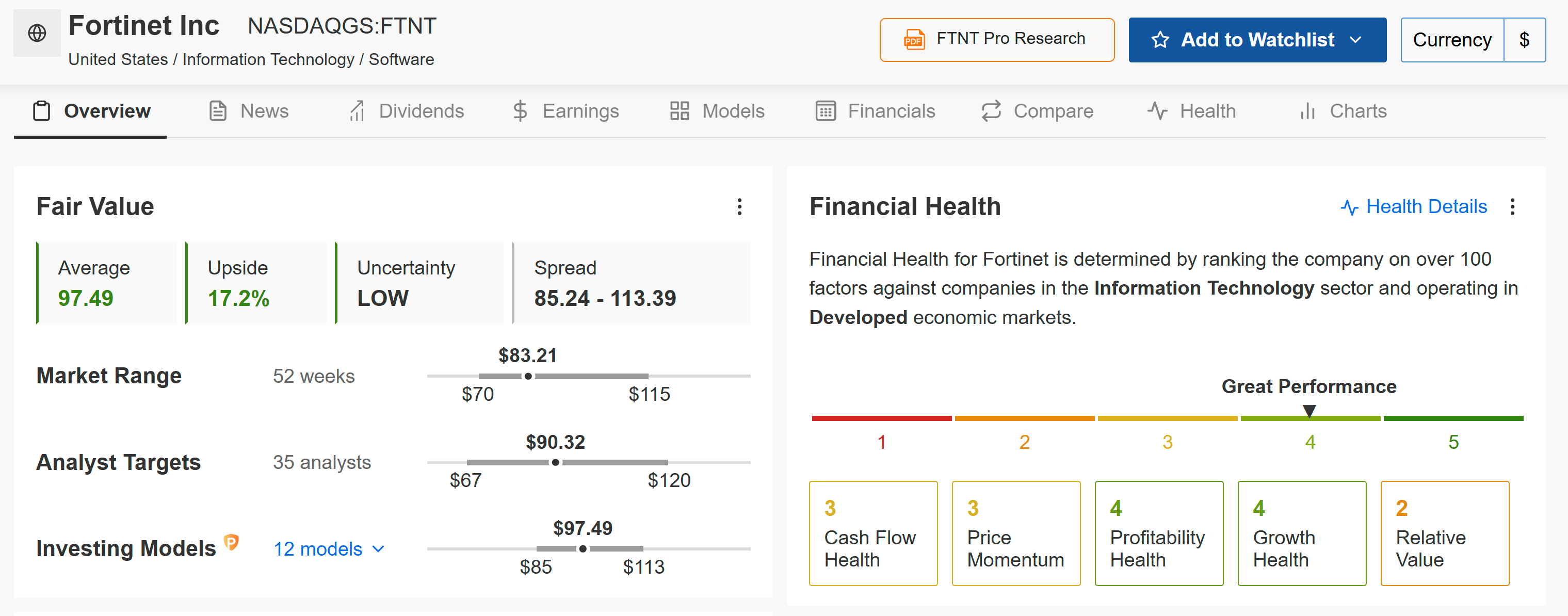Click the Growth Health card

click(1302, 533)
